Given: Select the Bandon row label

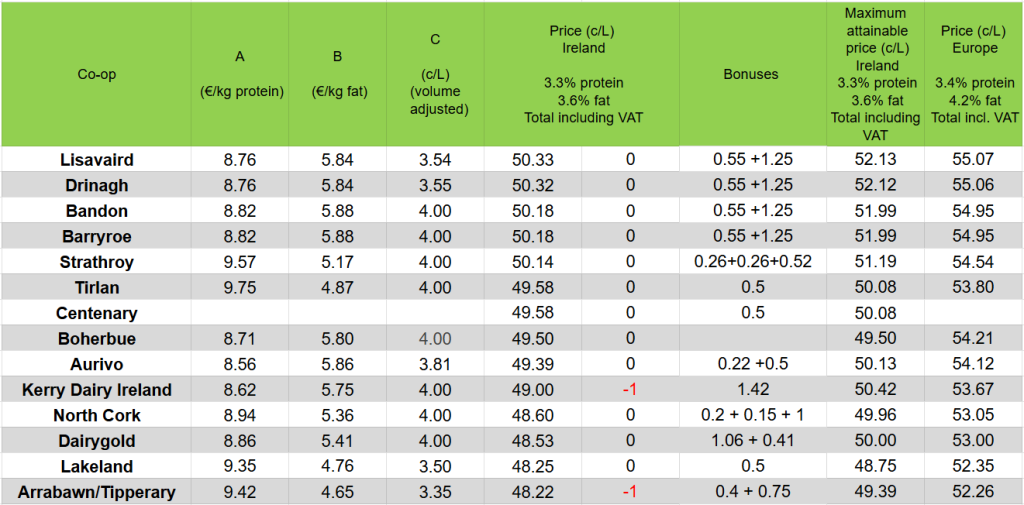Looking at the screenshot, I should [96, 211].
